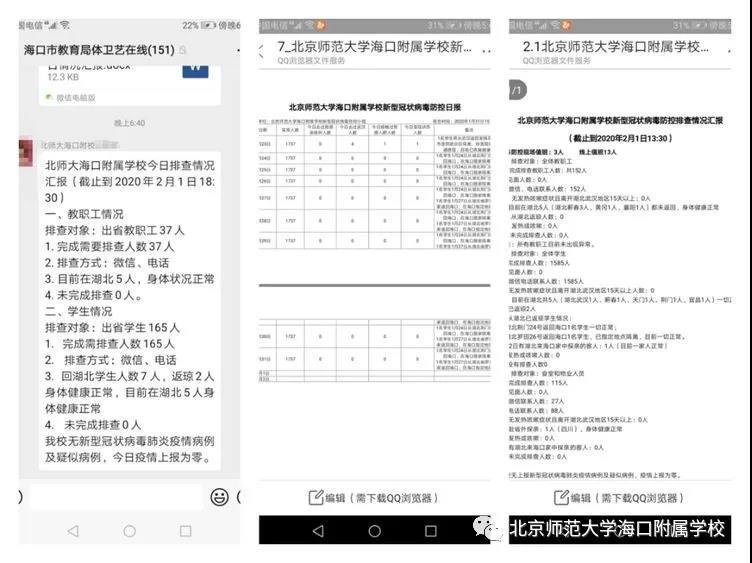752x563 pixels.
Task: Click the text （截止到2020年2月1日13:30）
Action: [x=620, y=139]
